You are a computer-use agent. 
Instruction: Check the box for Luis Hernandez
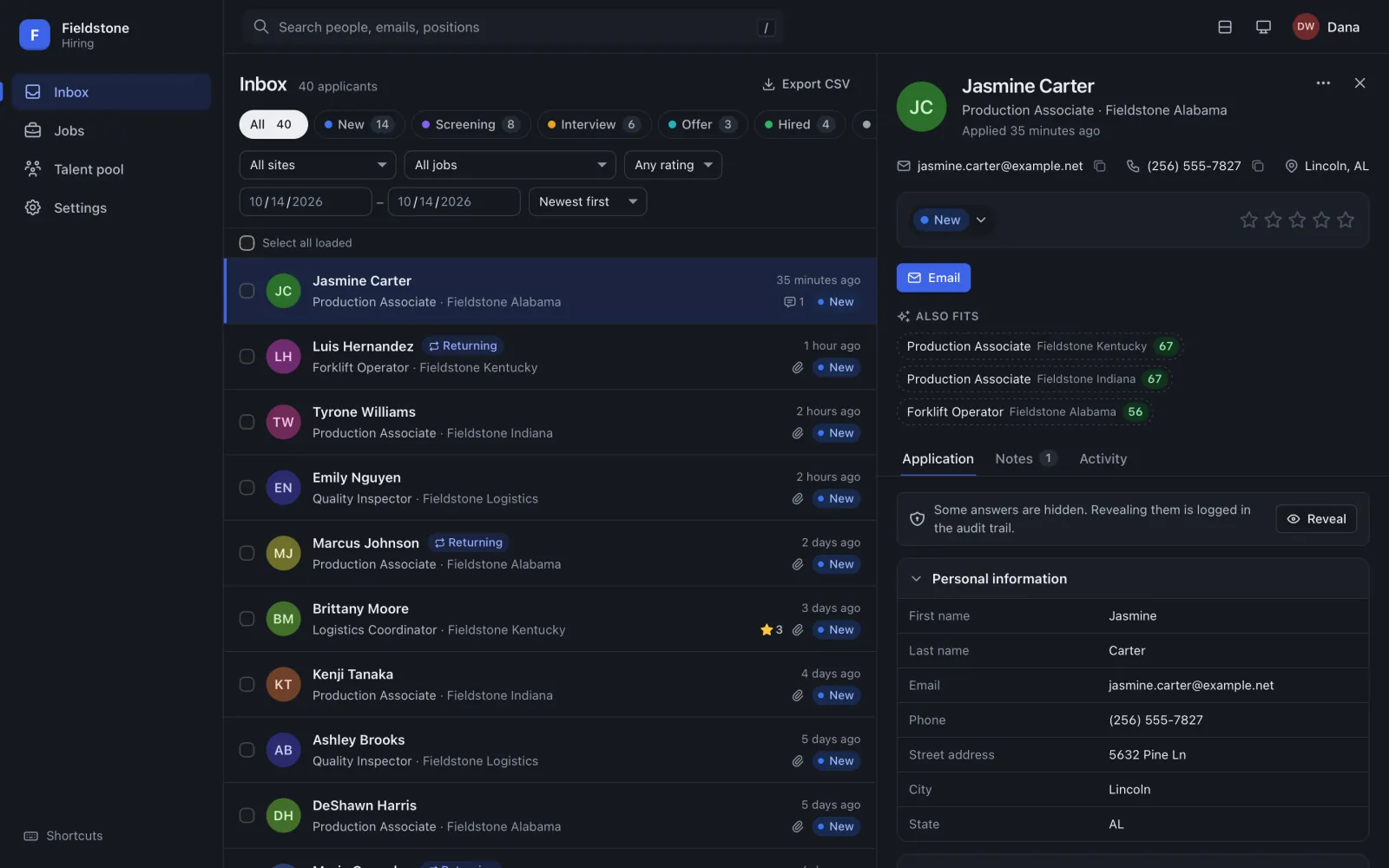click(247, 357)
